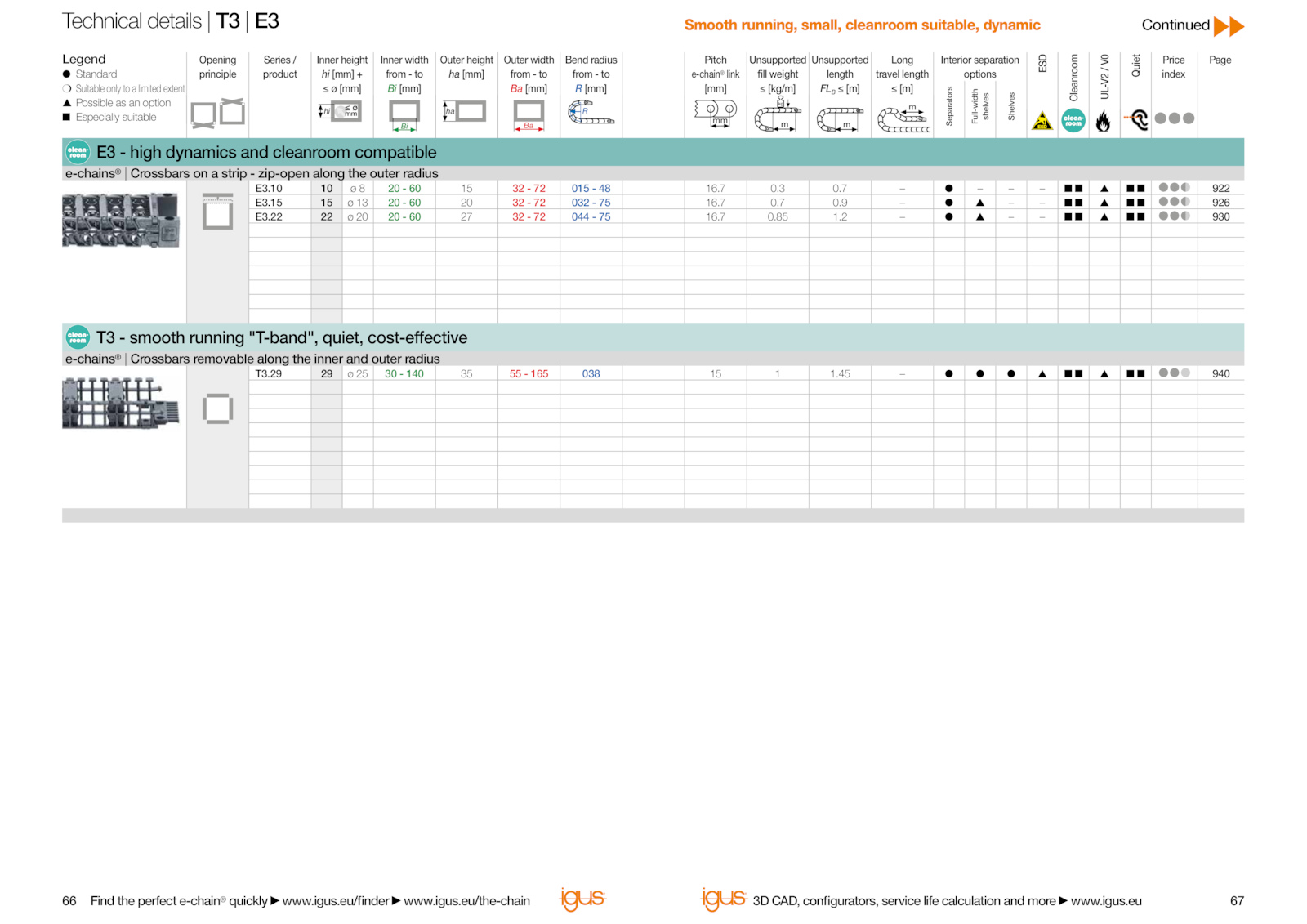This screenshot has height=924, width=1307.
Task: Click outer width 55 - 165 value
Action: click(529, 374)
